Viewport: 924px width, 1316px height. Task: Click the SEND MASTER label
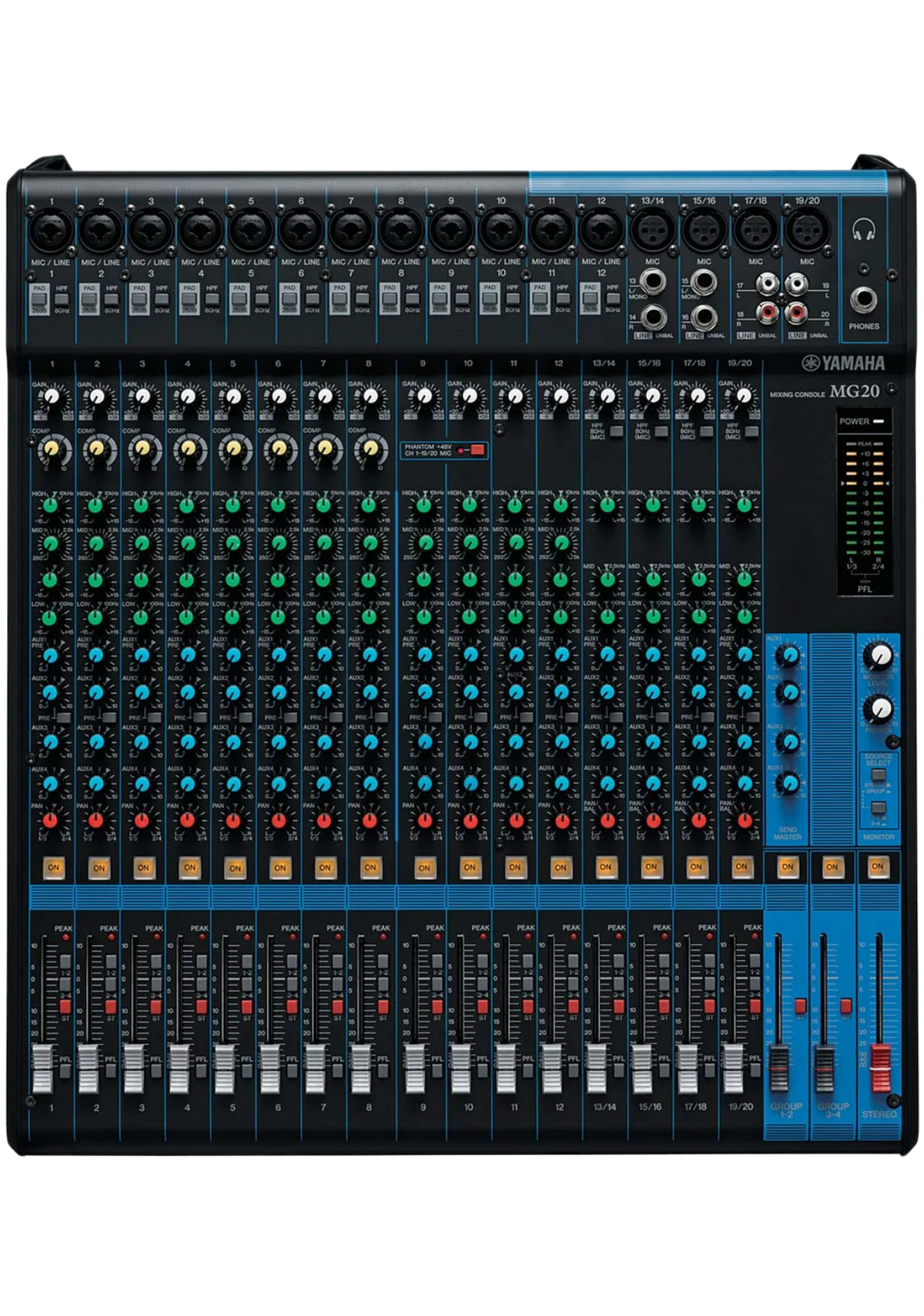click(788, 833)
